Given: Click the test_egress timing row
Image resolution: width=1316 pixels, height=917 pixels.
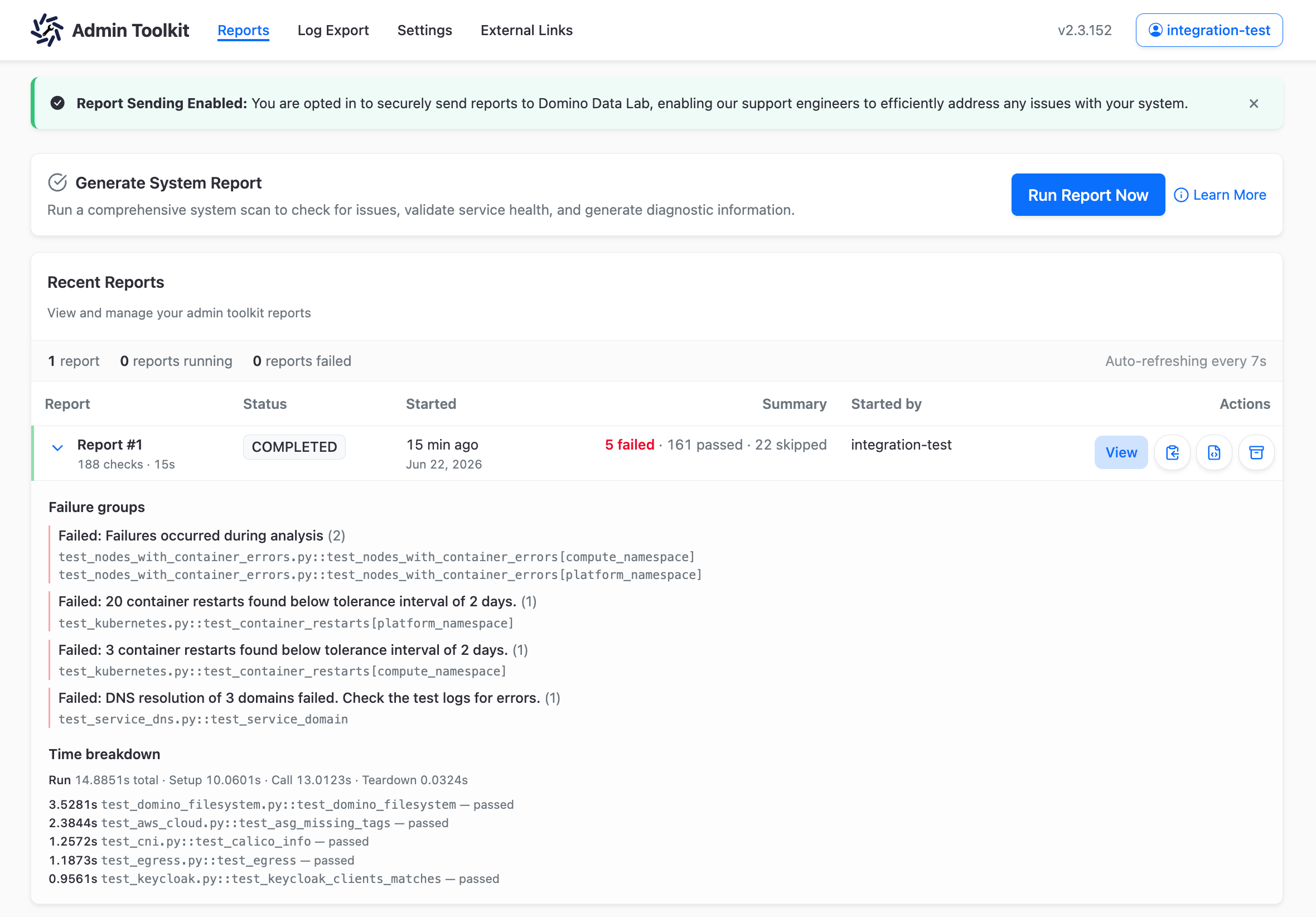Looking at the screenshot, I should pyautogui.click(x=201, y=860).
